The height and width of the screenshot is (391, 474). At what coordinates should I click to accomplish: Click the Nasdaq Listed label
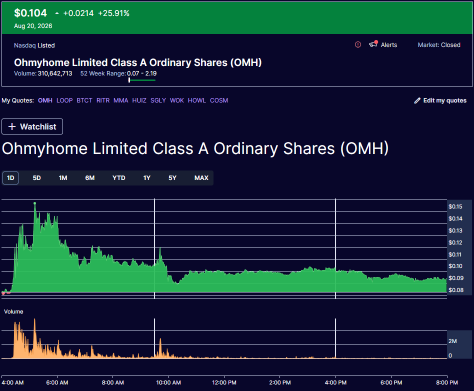(34, 46)
